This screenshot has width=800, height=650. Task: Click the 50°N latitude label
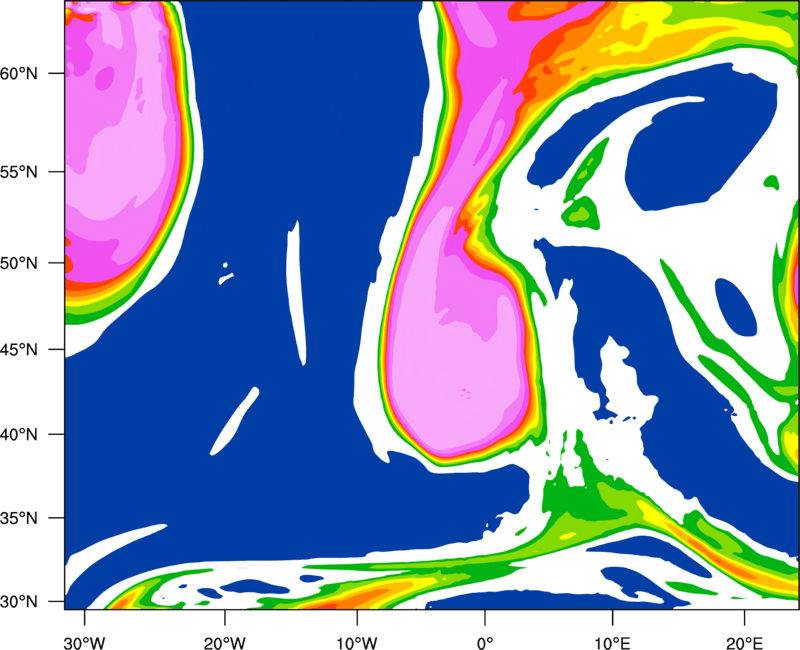[x=19, y=263]
